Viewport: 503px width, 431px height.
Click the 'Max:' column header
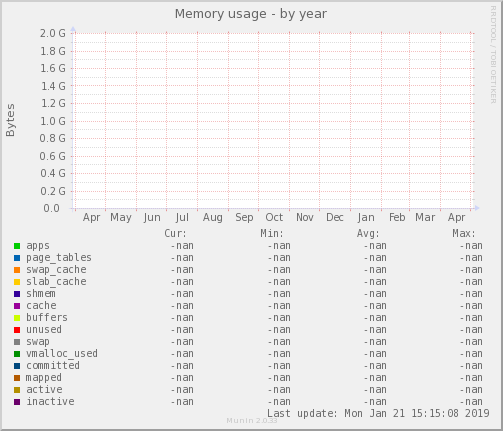464,233
